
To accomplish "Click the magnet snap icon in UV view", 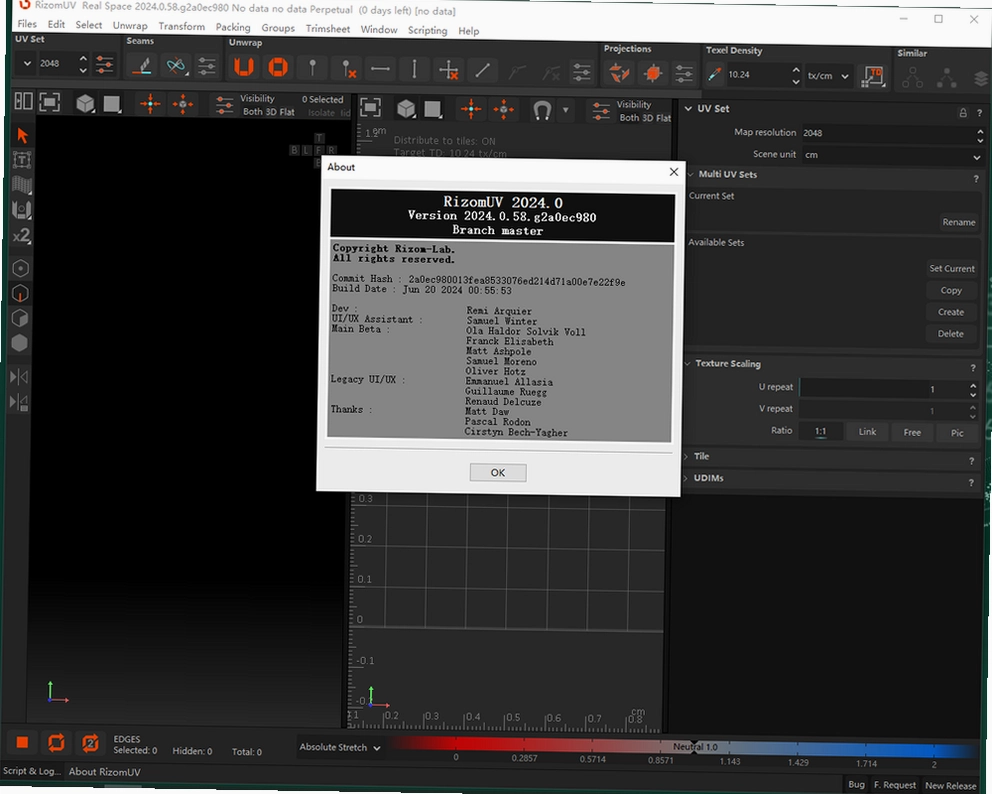I will (x=542, y=111).
